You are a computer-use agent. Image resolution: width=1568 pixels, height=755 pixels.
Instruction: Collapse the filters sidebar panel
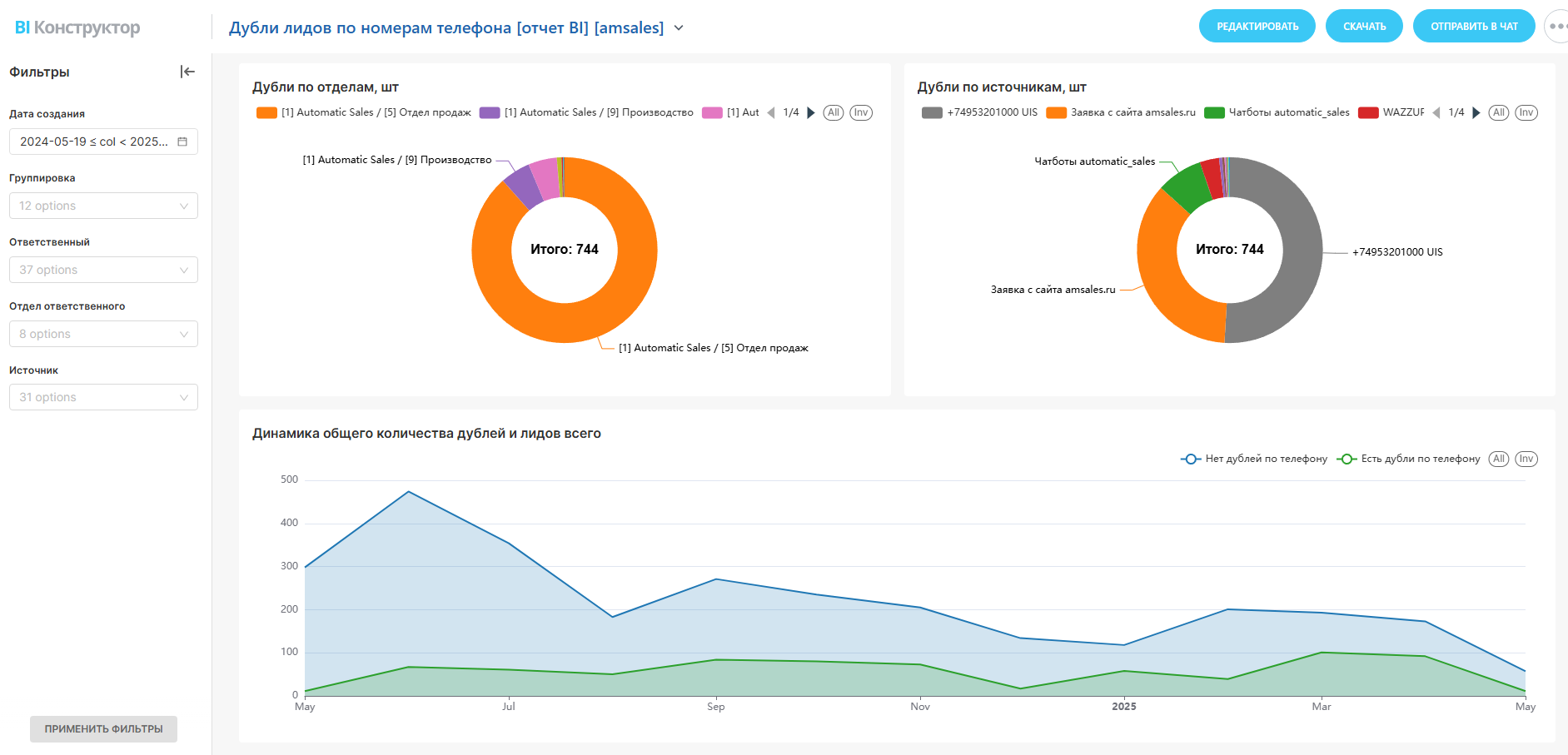click(187, 72)
